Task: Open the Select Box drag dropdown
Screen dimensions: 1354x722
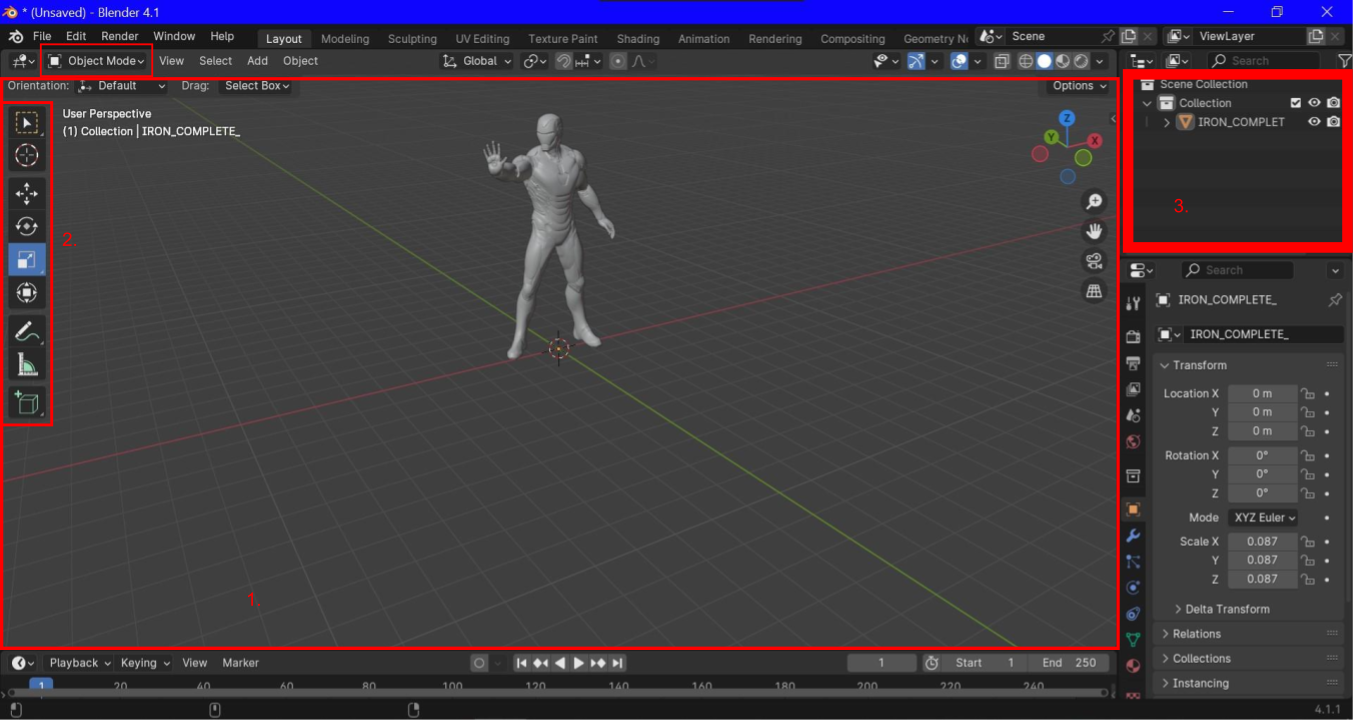Action: 257,86
